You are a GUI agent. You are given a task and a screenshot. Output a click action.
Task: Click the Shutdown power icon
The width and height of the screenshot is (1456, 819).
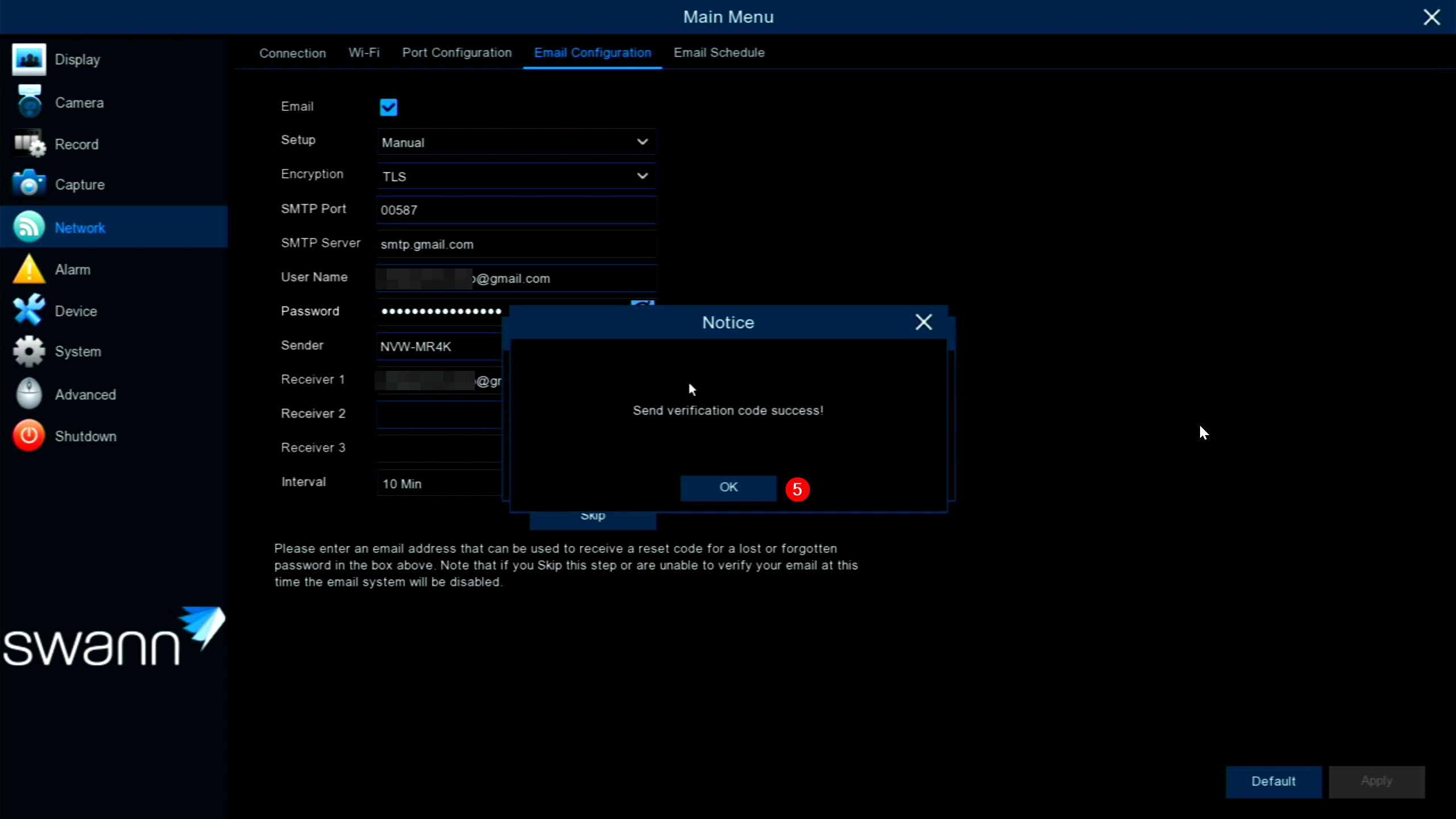point(28,436)
